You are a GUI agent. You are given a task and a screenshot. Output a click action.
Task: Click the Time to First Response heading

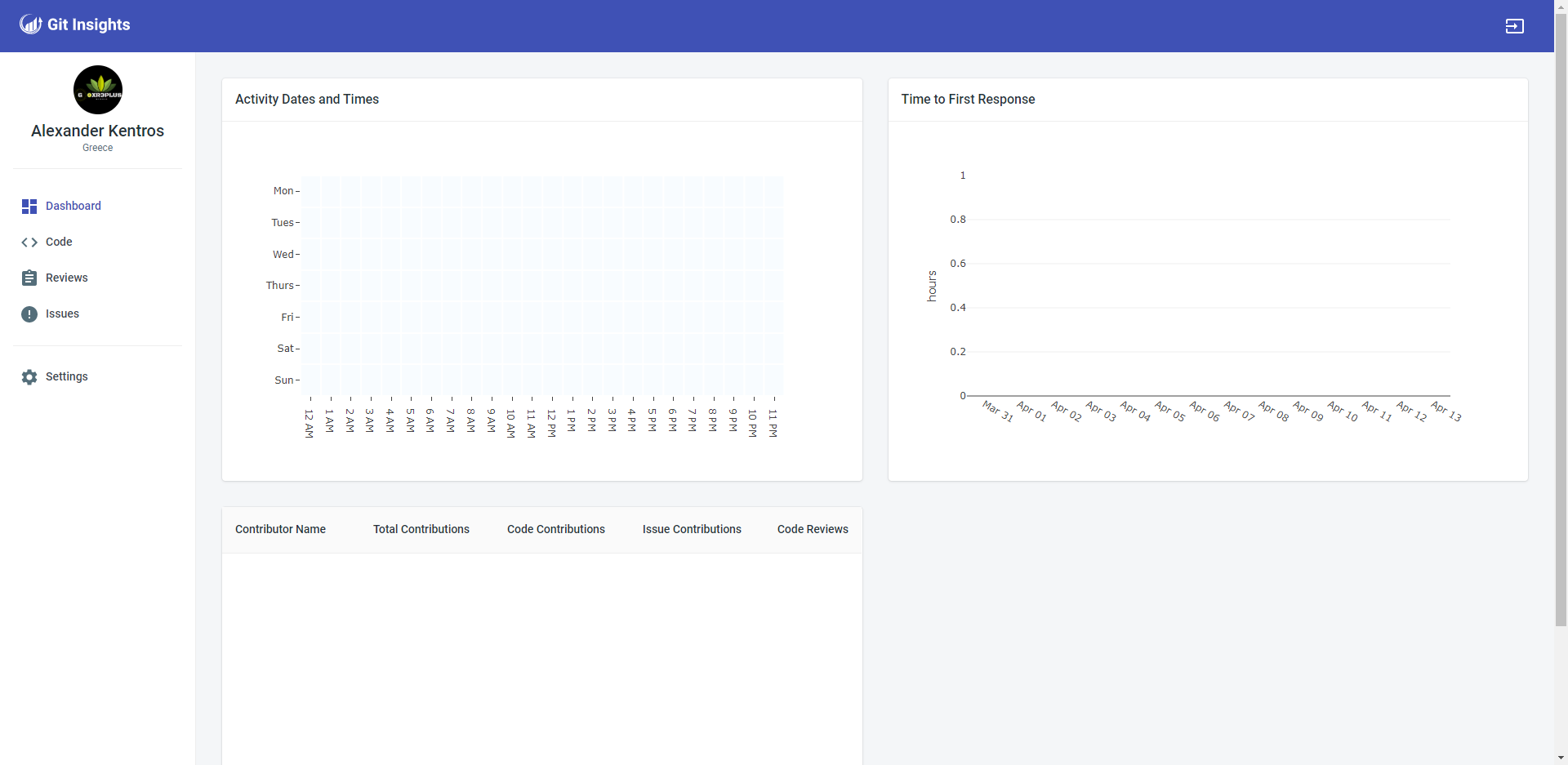point(968,100)
